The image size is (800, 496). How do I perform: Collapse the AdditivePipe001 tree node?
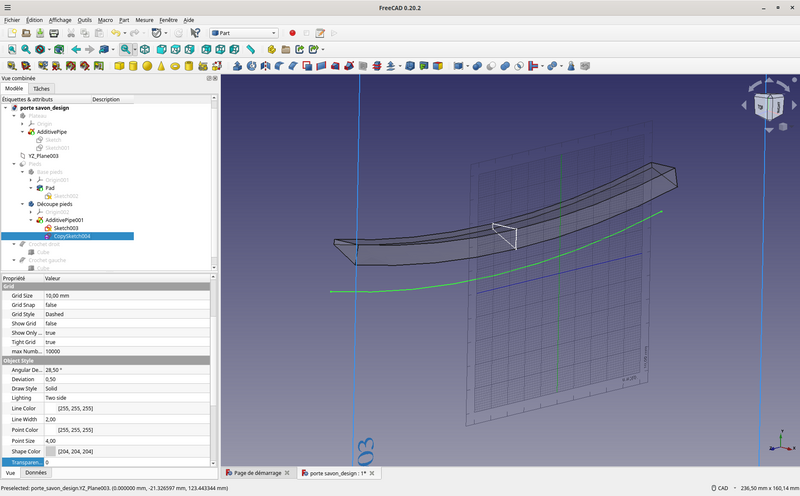pos(32,220)
